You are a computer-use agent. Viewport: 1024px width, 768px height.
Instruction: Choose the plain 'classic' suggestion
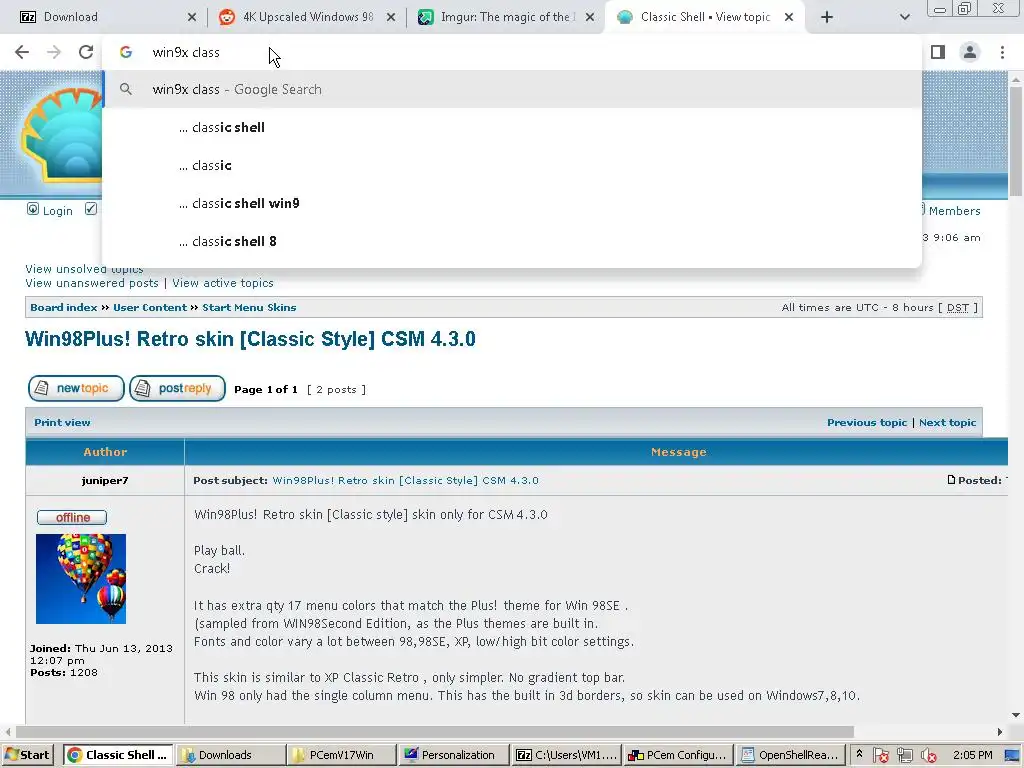click(x=512, y=165)
